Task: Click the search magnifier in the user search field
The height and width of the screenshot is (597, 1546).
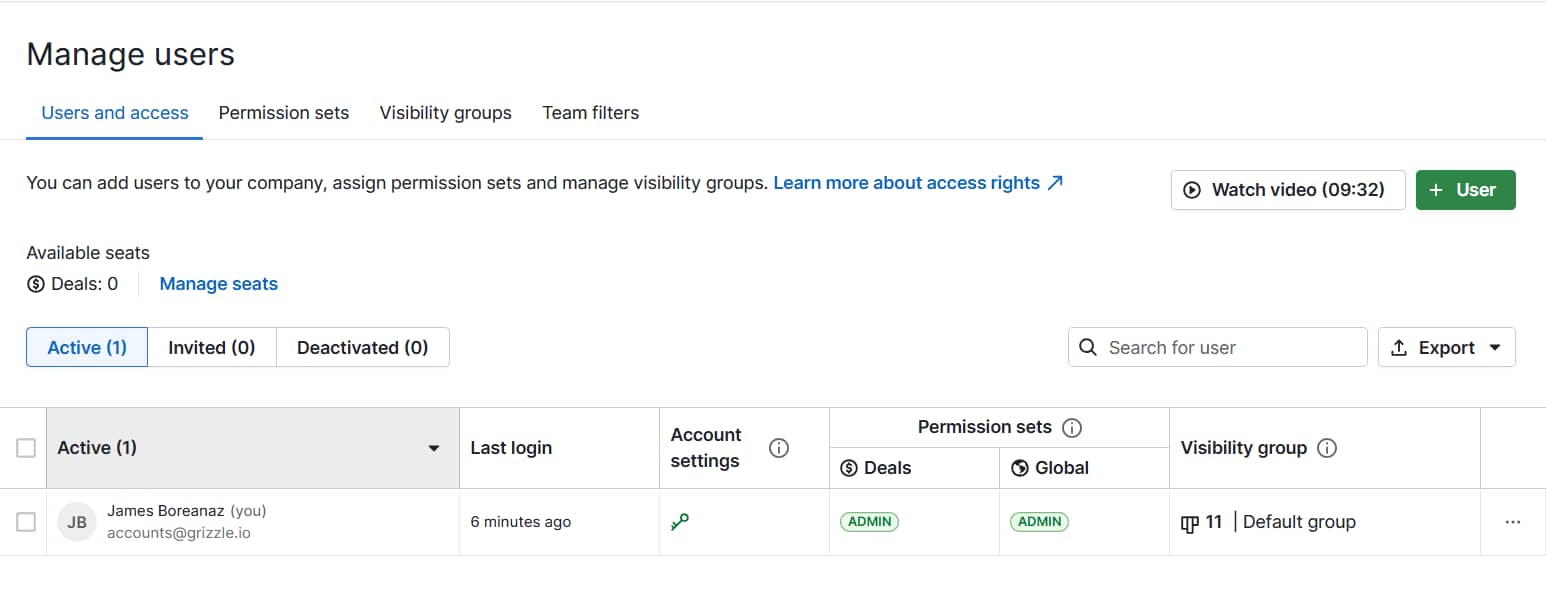Action: coord(1088,347)
